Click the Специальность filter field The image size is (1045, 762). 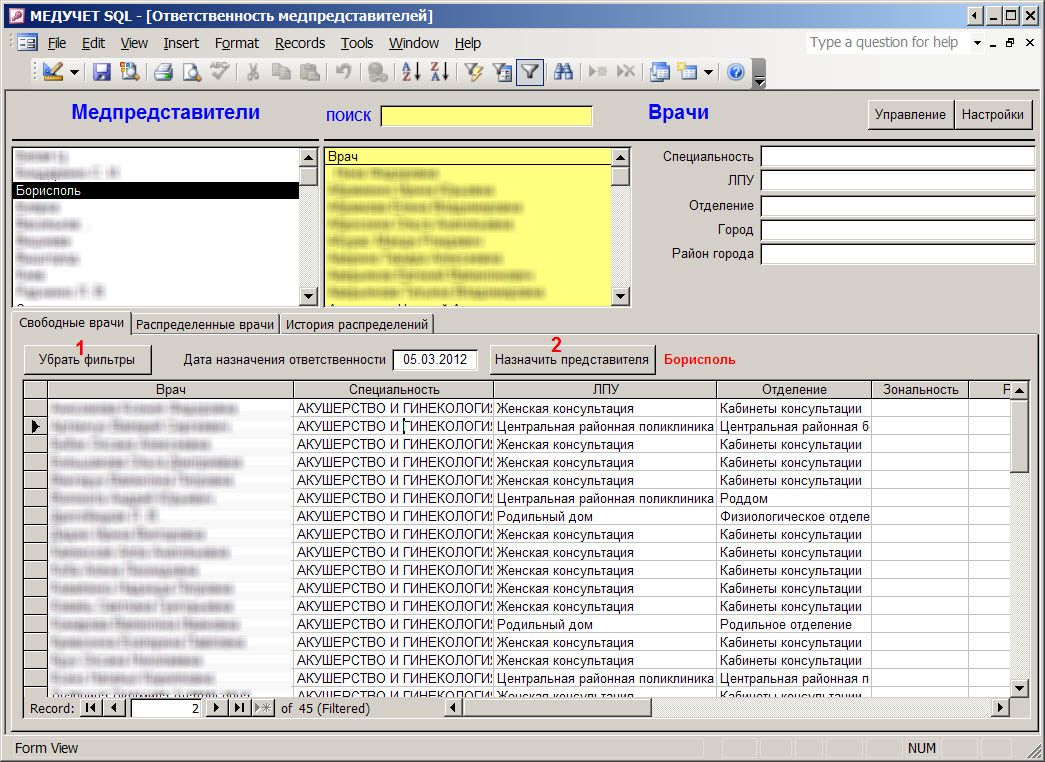pos(898,157)
